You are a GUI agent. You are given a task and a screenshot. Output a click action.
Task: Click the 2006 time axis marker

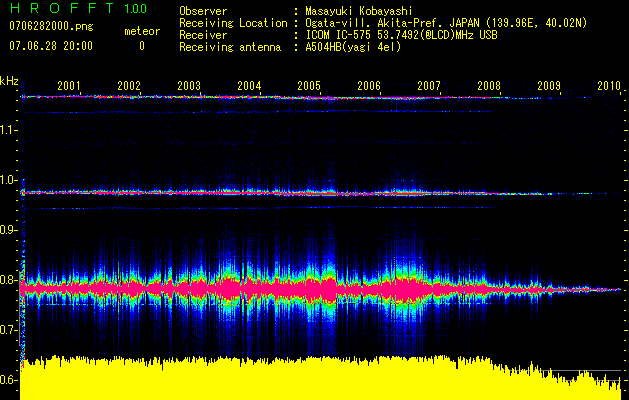[x=369, y=85]
